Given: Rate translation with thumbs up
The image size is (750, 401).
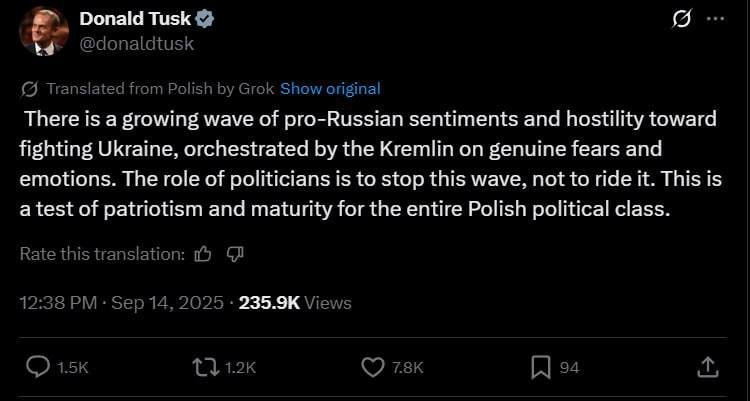Looking at the screenshot, I should tap(203, 254).
